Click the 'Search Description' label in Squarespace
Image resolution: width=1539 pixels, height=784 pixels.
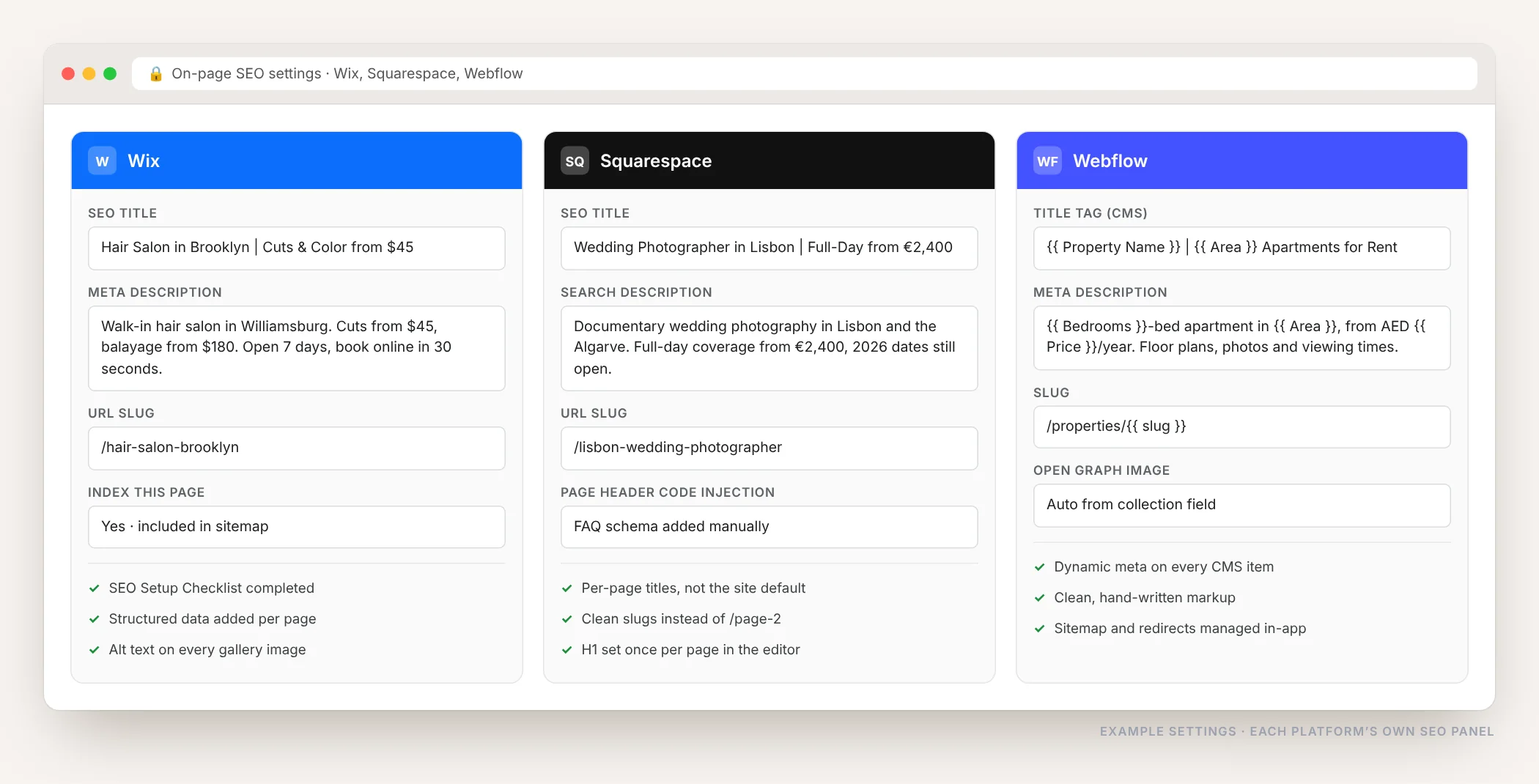pyautogui.click(x=636, y=292)
